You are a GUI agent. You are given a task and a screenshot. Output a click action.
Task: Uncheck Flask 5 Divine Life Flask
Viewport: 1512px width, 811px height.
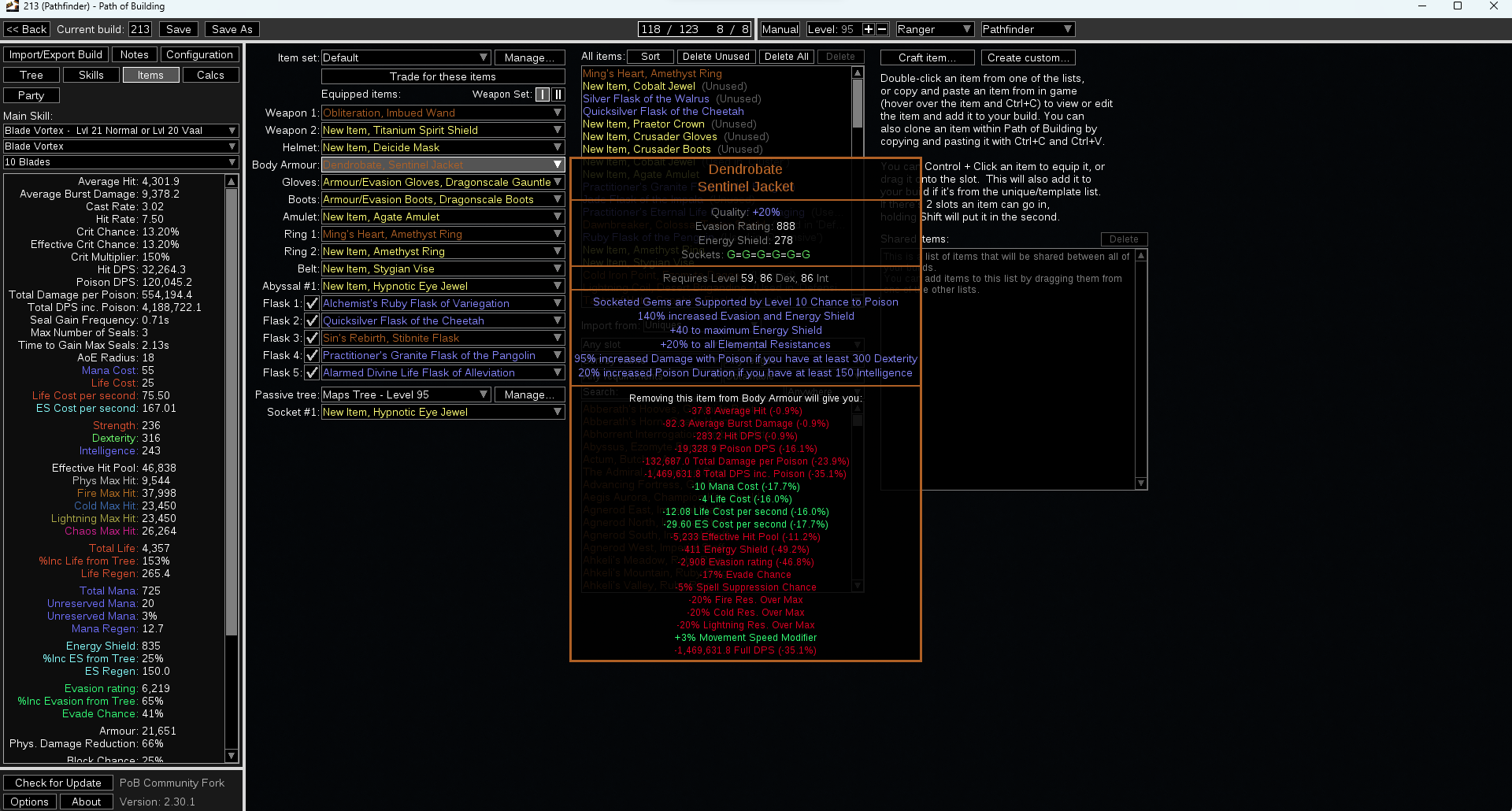coord(312,373)
